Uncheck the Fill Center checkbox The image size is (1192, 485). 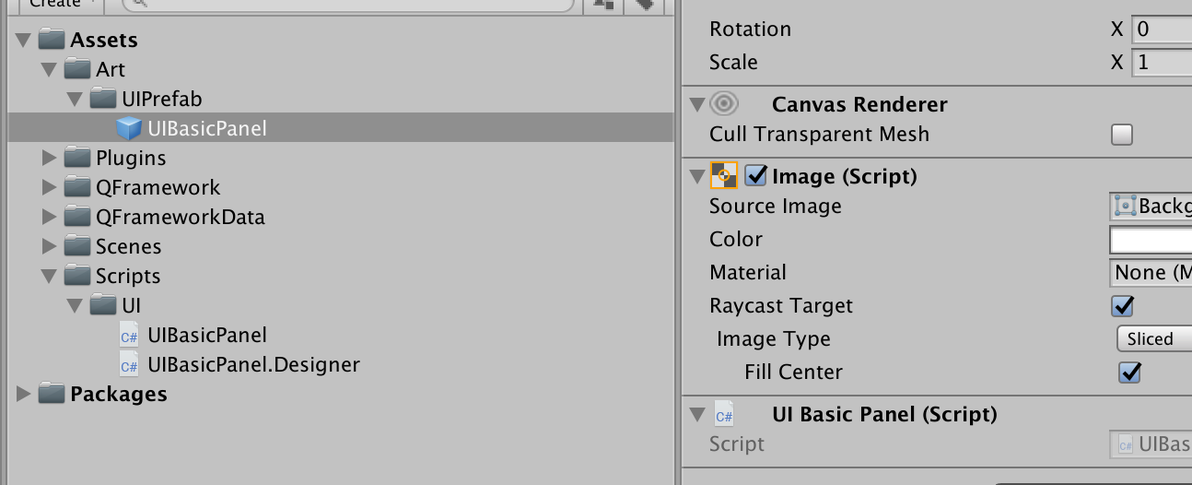point(1130,372)
